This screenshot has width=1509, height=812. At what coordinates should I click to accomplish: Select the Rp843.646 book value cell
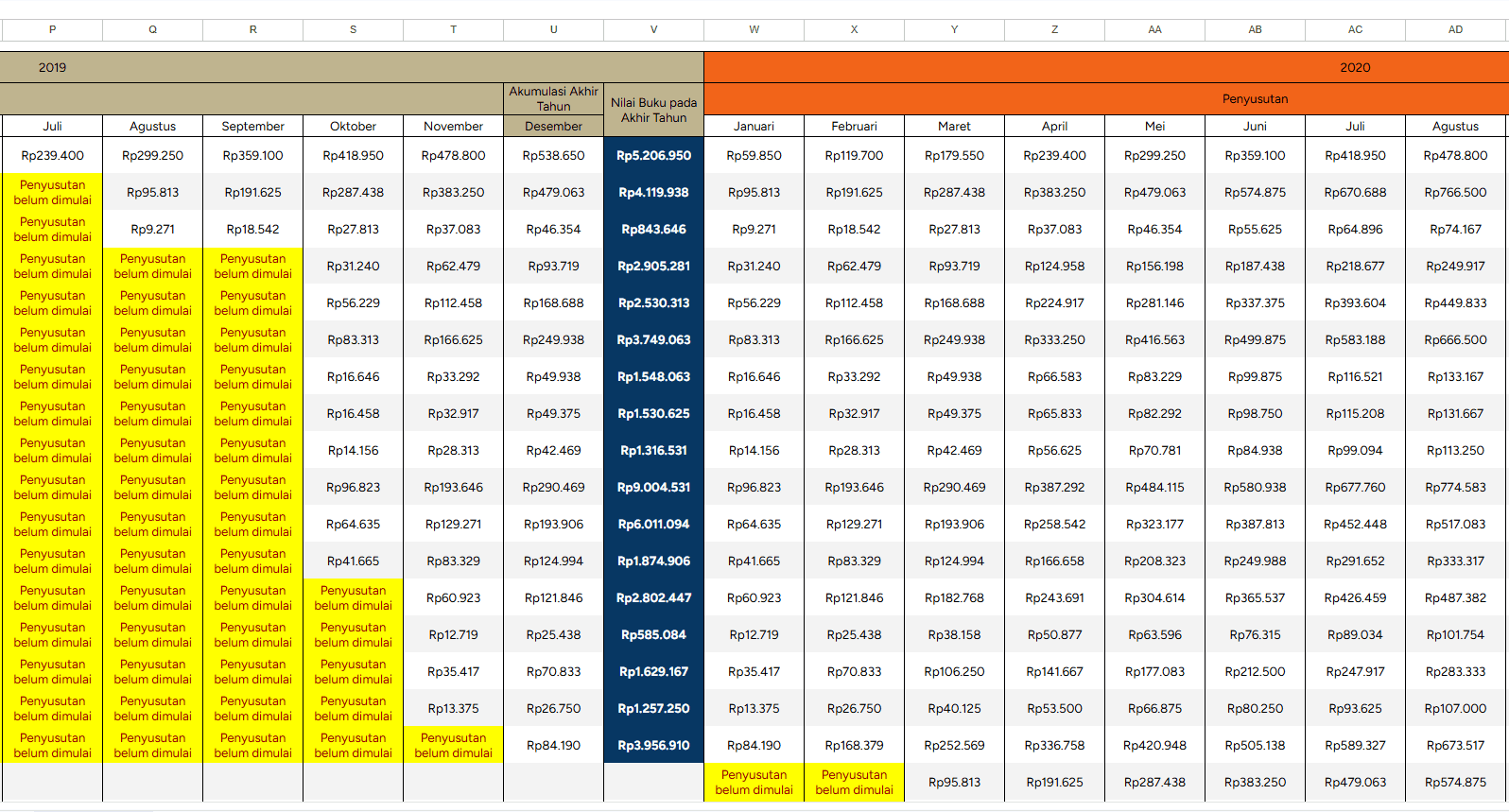click(653, 229)
